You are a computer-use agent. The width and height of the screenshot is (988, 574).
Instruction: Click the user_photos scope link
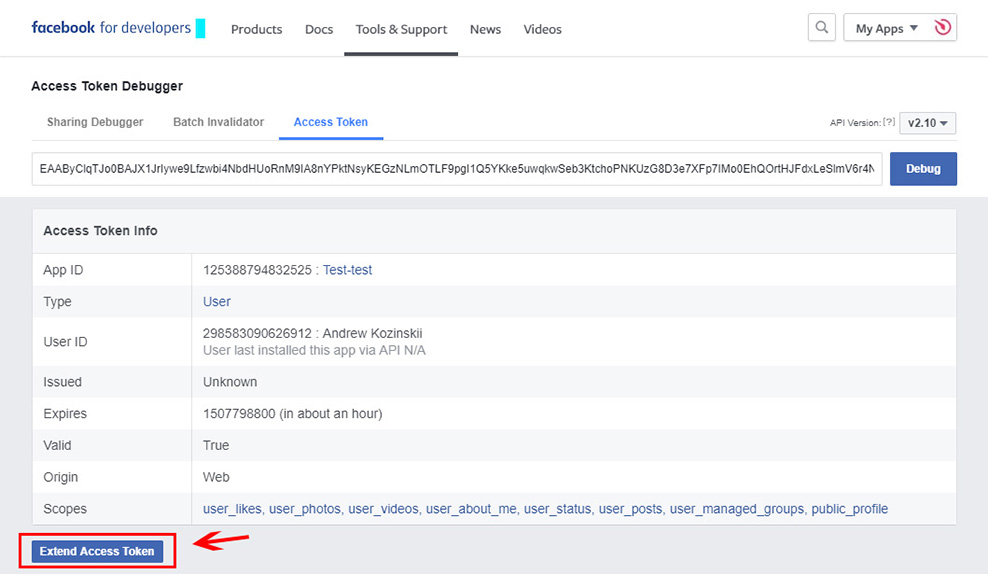pyautogui.click(x=305, y=509)
